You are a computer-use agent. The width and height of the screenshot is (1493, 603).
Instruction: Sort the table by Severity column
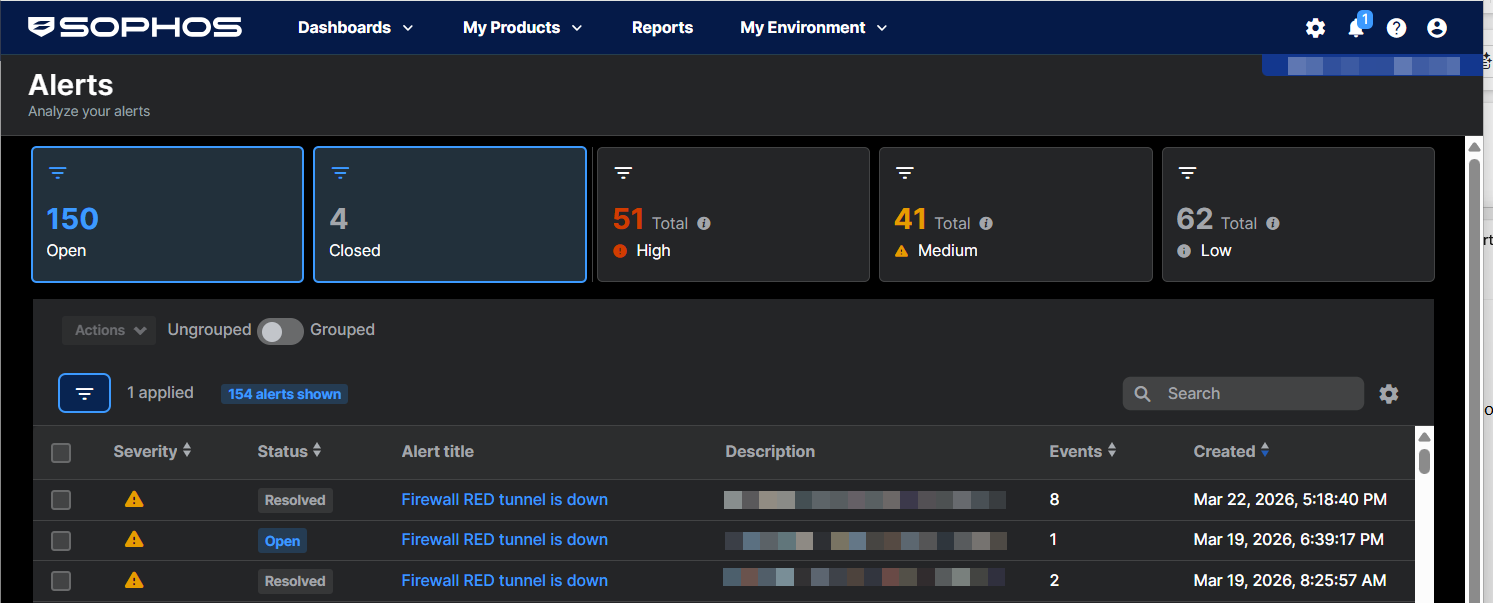(x=152, y=452)
